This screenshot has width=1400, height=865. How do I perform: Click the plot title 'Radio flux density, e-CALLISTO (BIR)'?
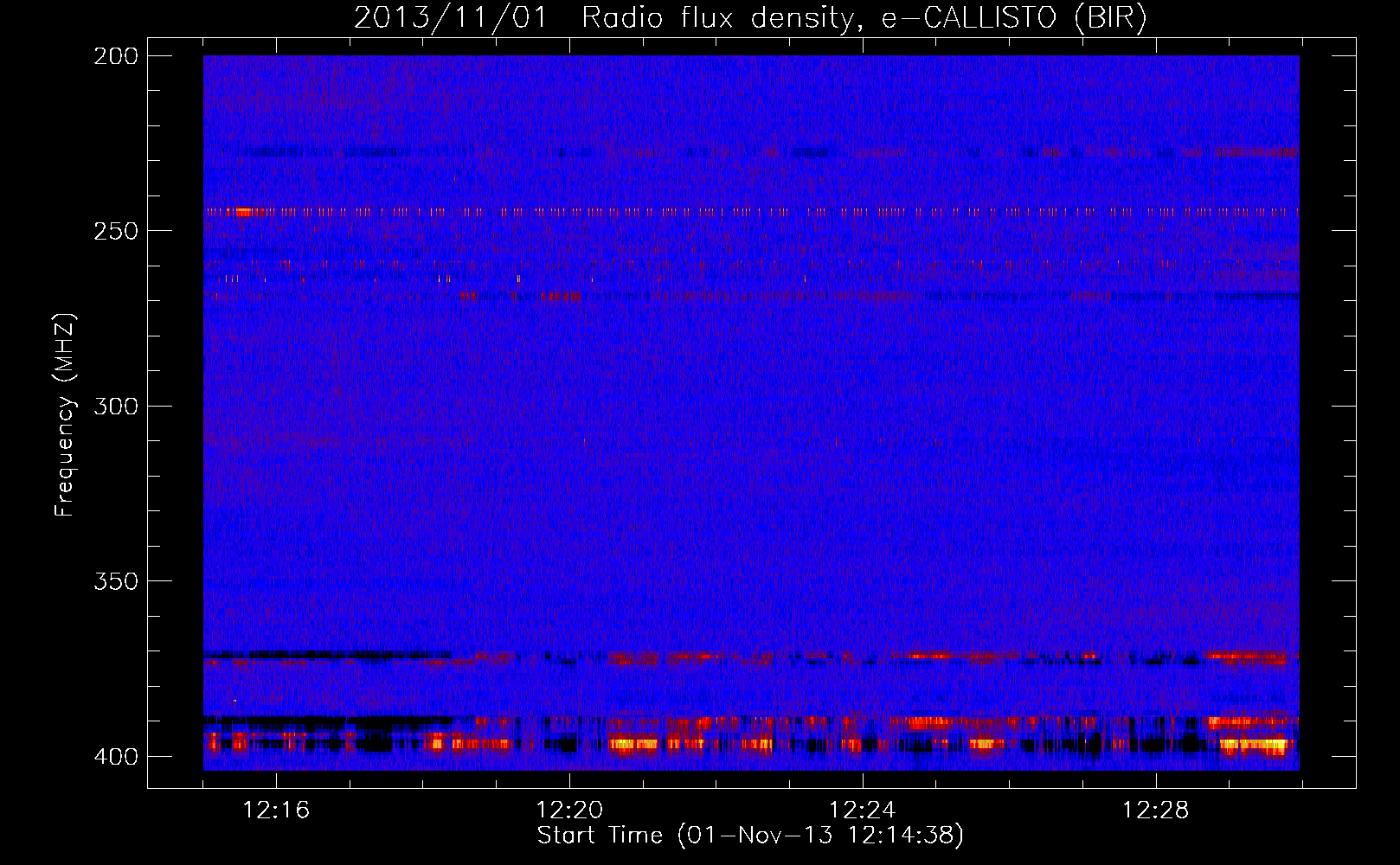pyautogui.click(x=864, y=17)
